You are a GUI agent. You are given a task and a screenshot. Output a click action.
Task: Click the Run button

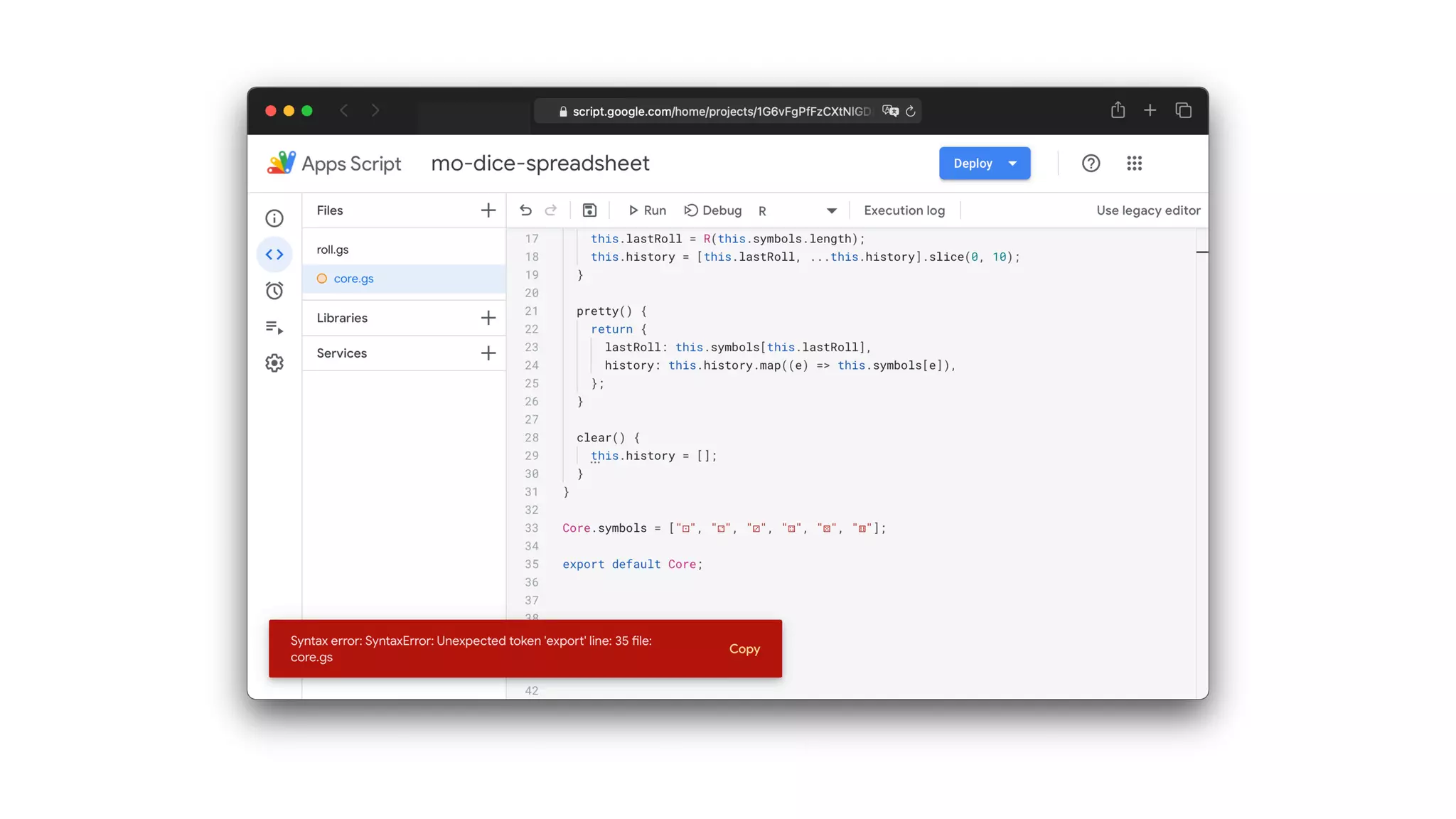point(647,210)
